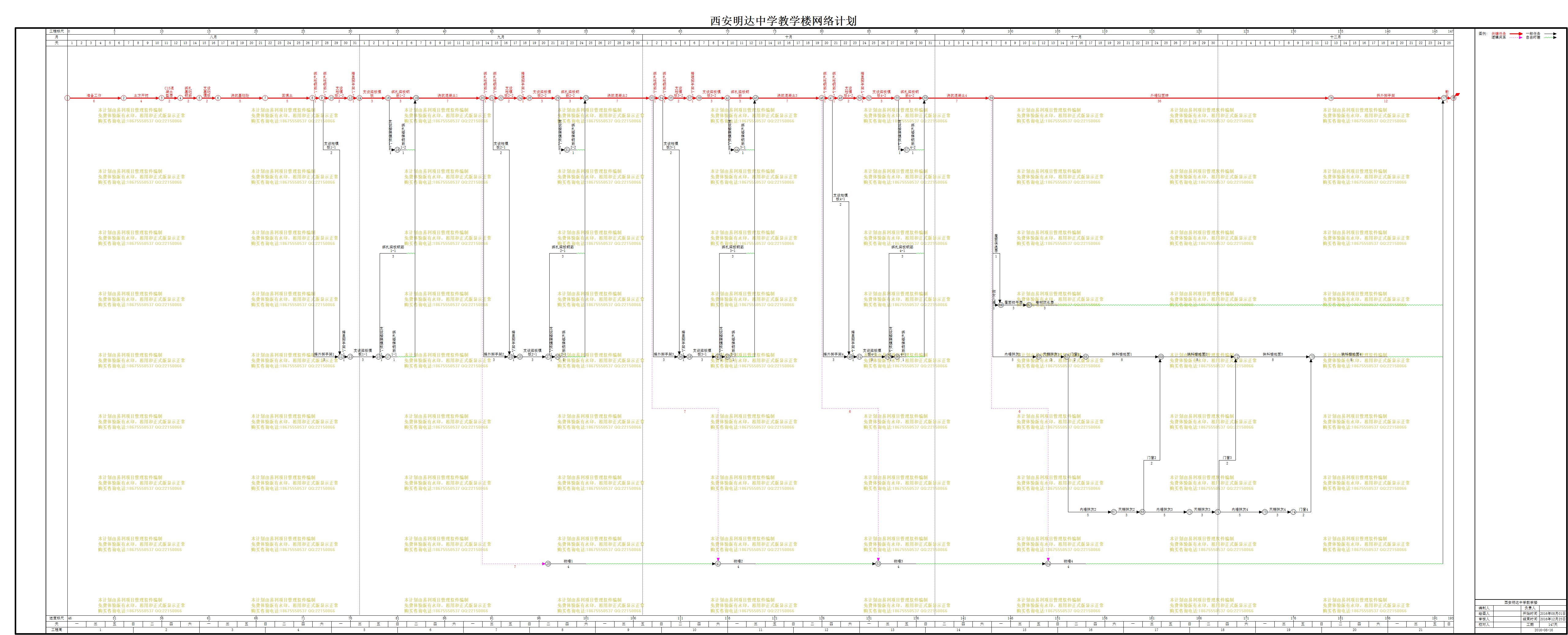Click the chart title 西安明达中学教学楼网络计划
This screenshot has width=1568, height=635.
784,21
